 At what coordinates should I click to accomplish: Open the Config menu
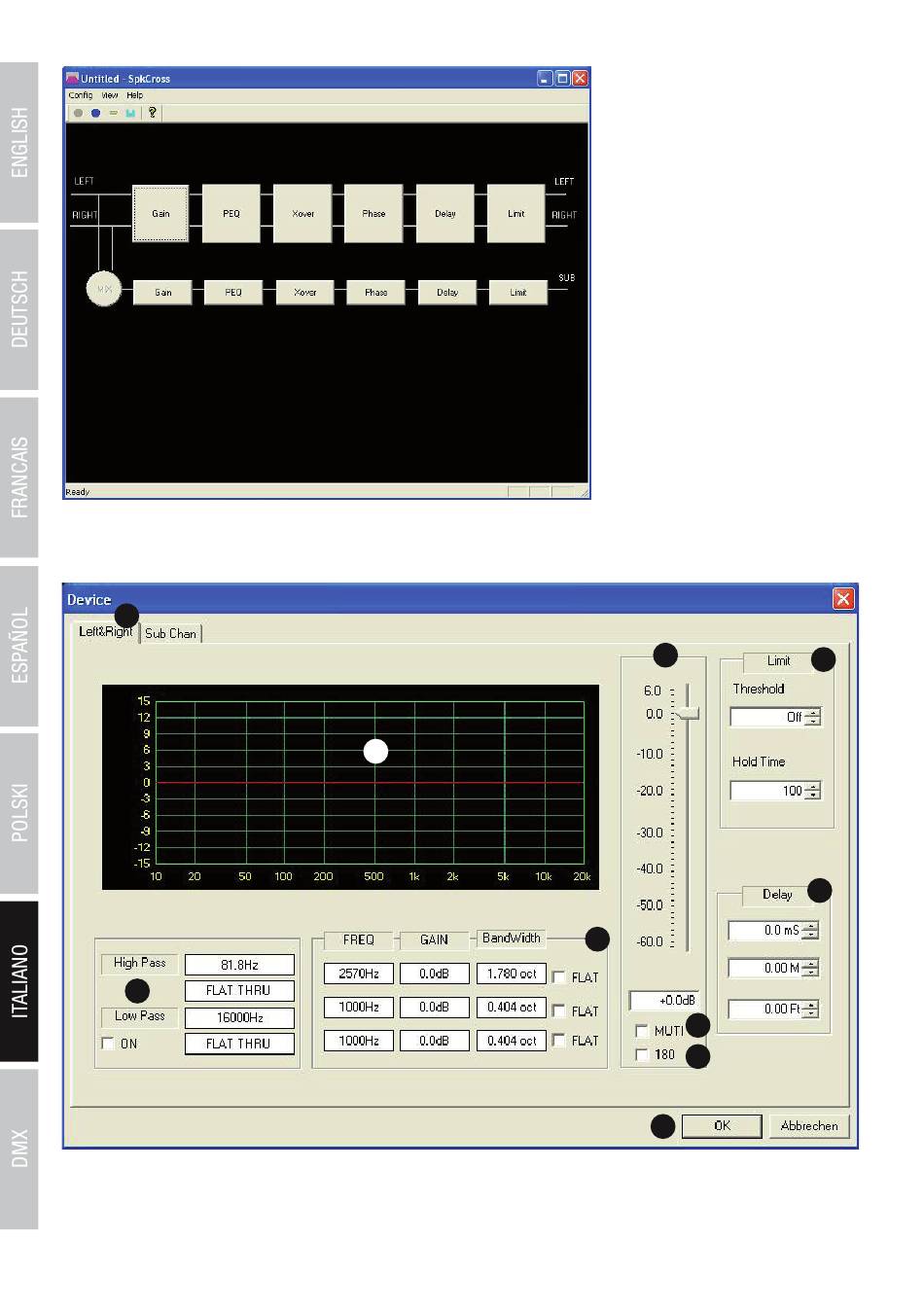(x=81, y=95)
